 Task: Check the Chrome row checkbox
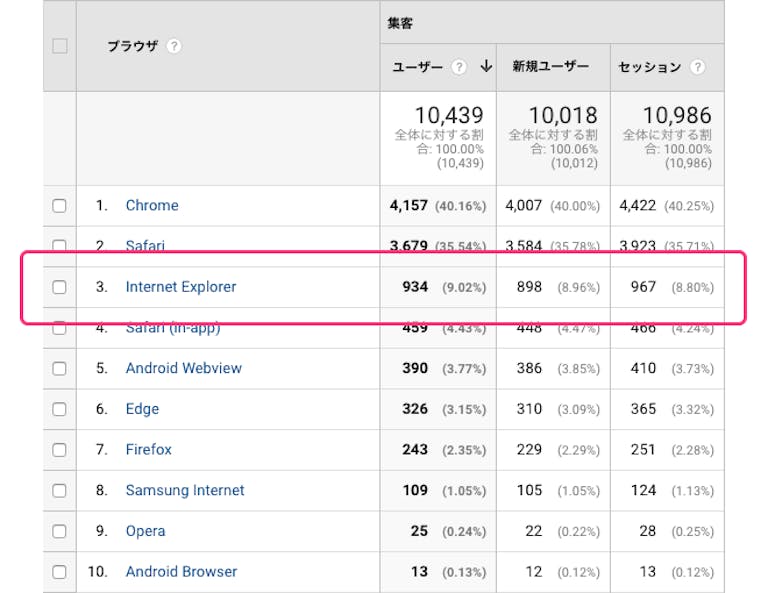pyautogui.click(x=59, y=206)
